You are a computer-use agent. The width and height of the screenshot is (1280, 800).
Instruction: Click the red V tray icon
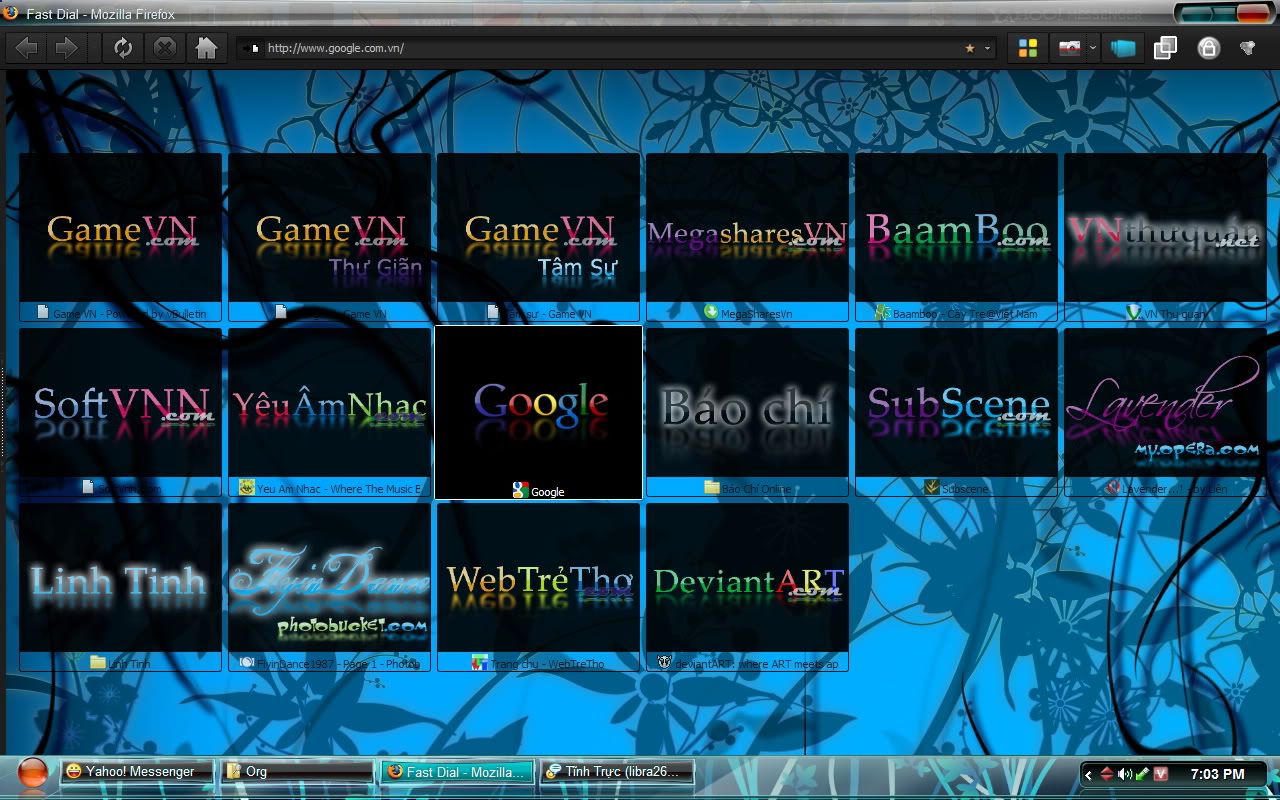coord(1161,774)
